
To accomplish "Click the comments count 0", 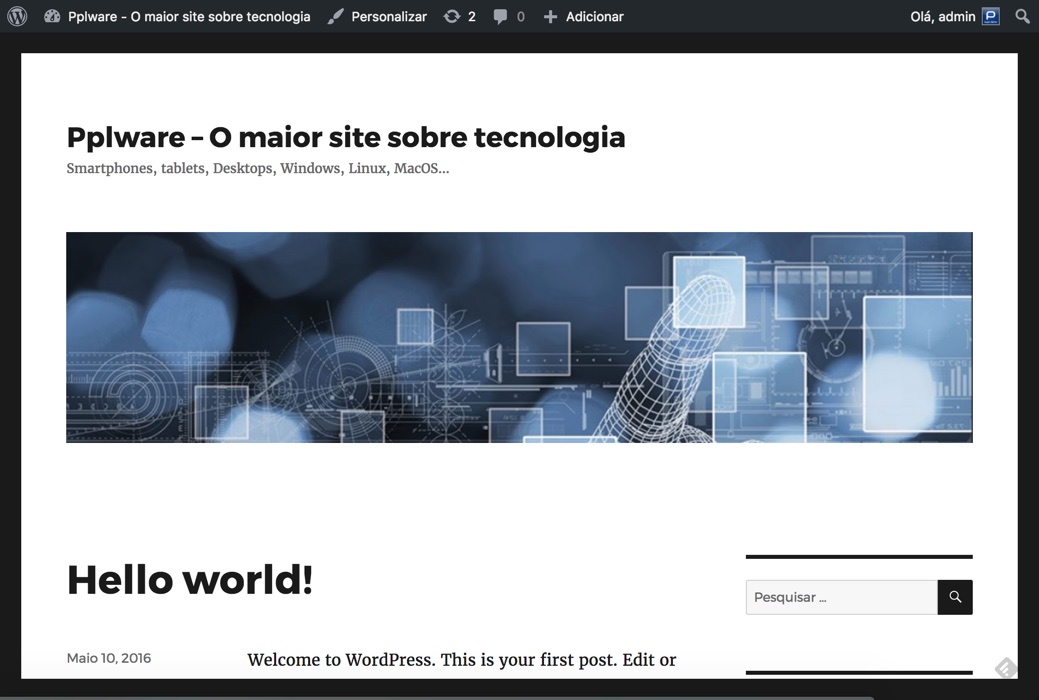I will (x=521, y=17).
